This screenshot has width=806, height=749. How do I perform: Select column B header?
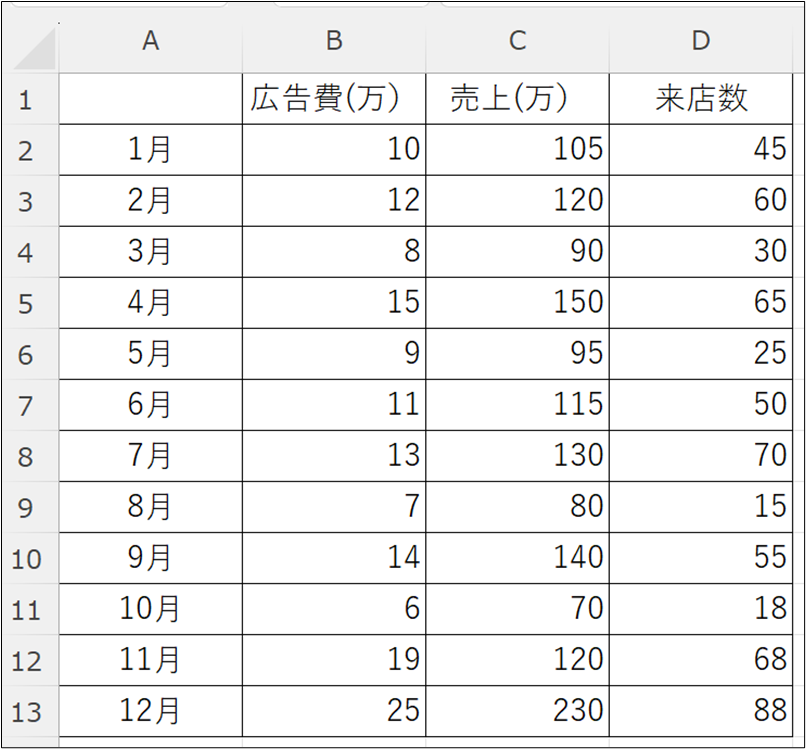(x=334, y=40)
